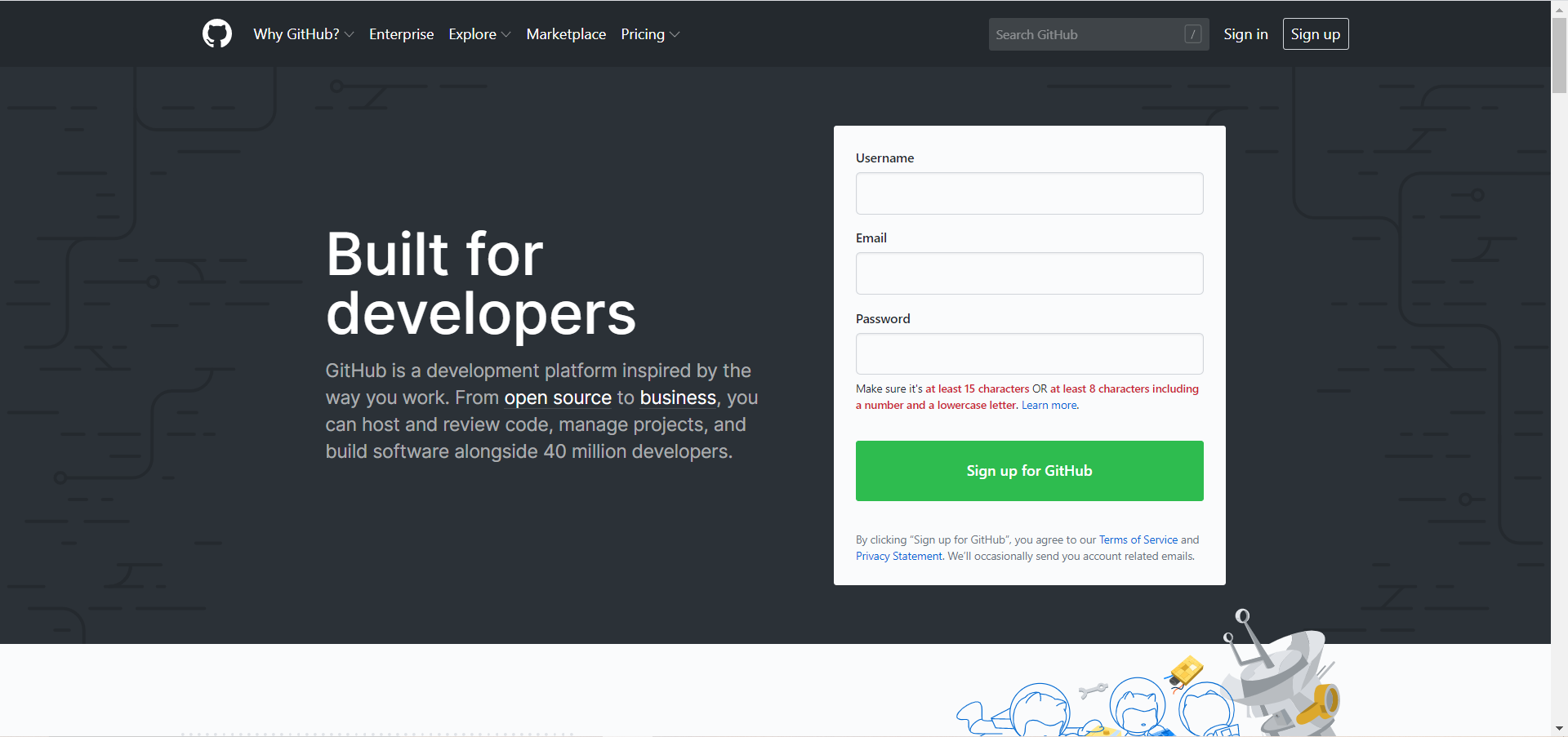Open the Learn more password link

coord(1049,406)
